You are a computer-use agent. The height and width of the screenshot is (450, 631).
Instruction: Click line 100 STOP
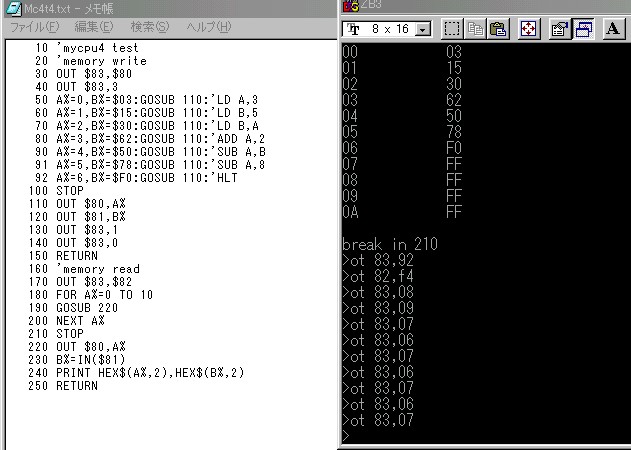(x=56, y=190)
